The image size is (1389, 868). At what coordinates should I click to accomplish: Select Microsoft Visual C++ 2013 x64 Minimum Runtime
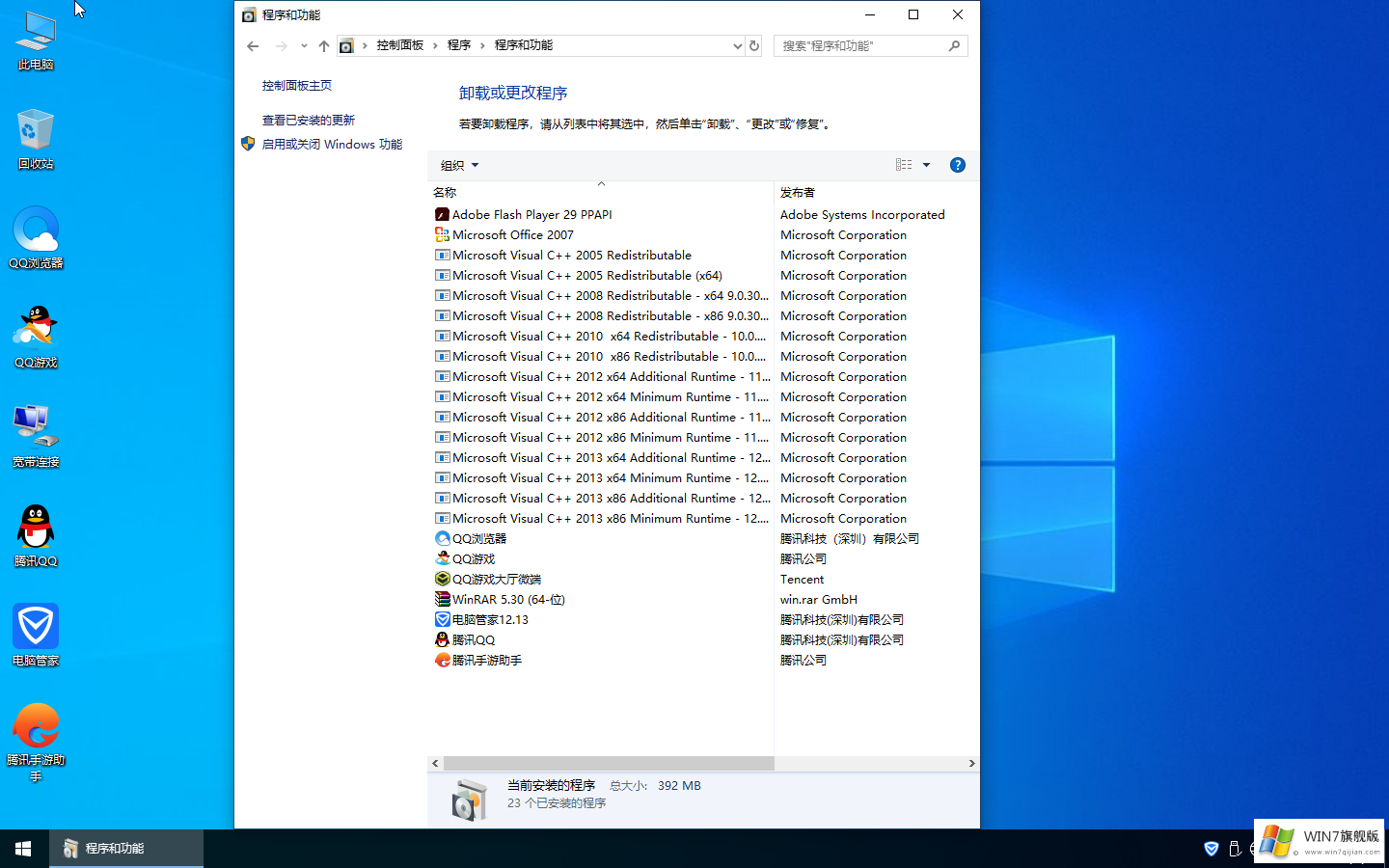(x=610, y=477)
